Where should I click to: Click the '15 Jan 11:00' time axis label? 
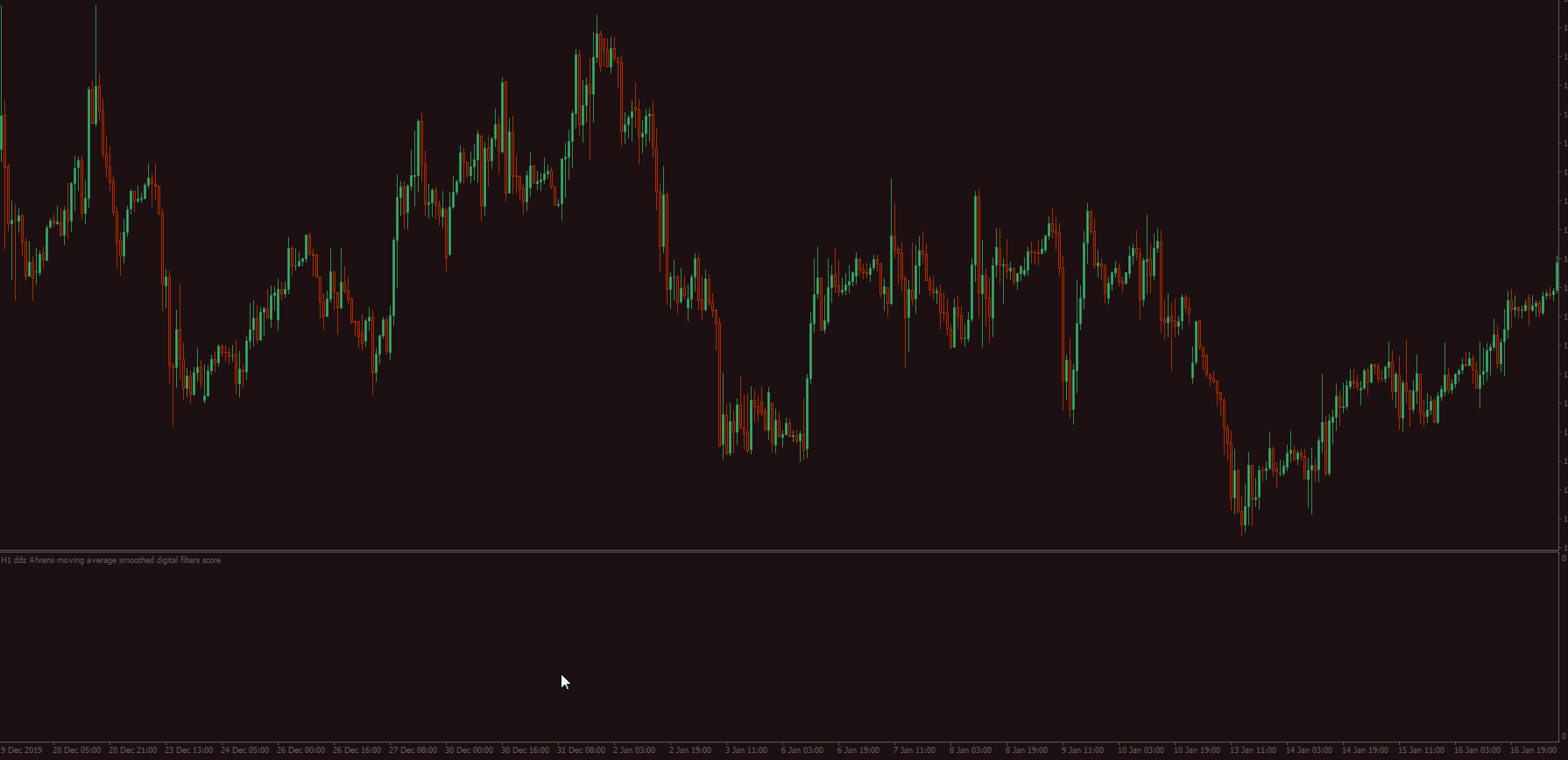1421,750
